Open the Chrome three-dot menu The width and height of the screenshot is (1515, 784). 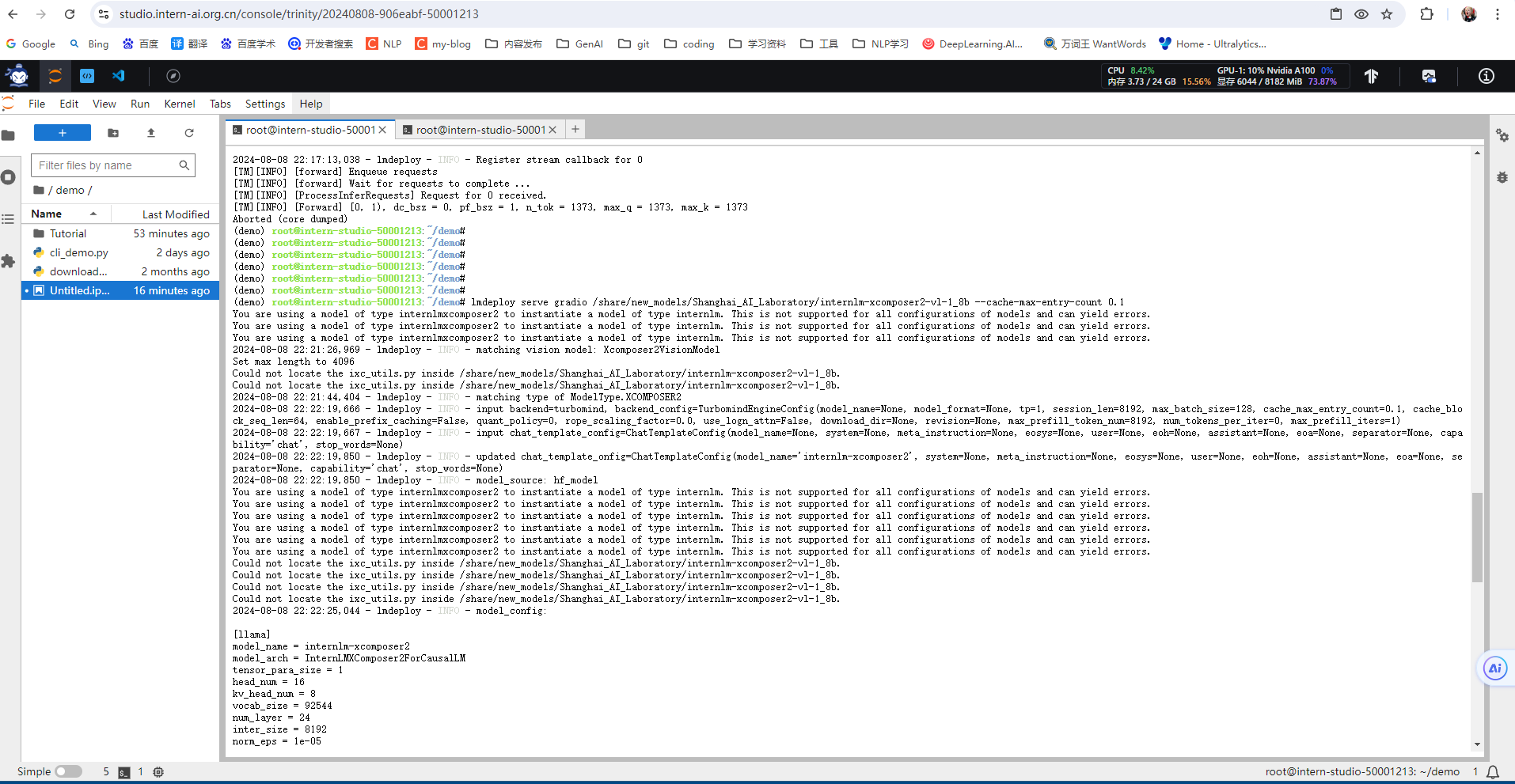(x=1498, y=14)
